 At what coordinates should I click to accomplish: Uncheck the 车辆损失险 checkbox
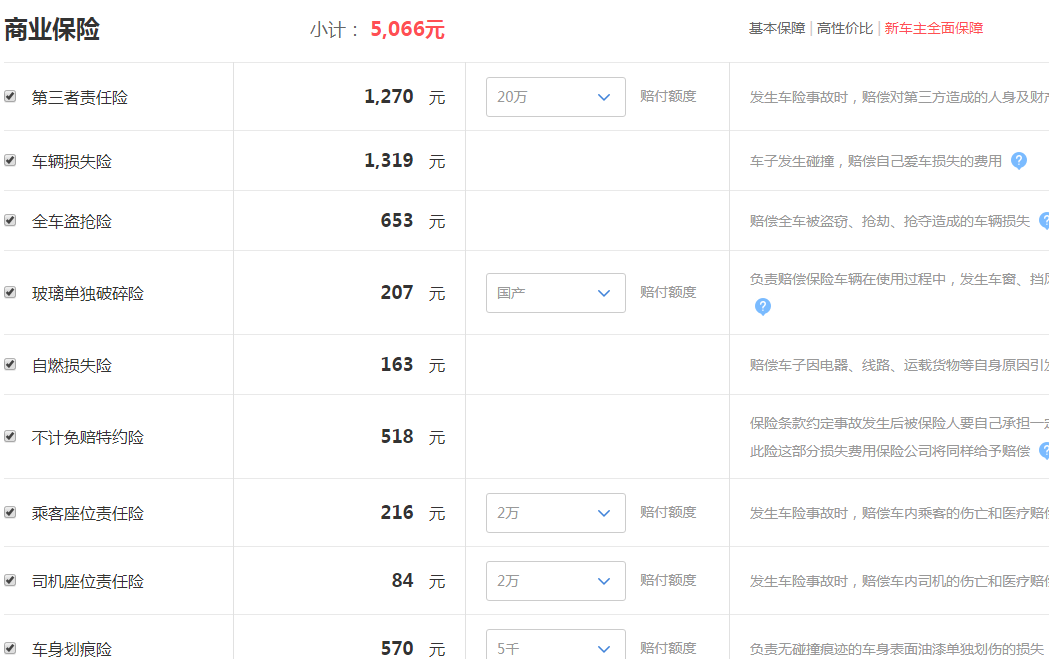coord(10,161)
